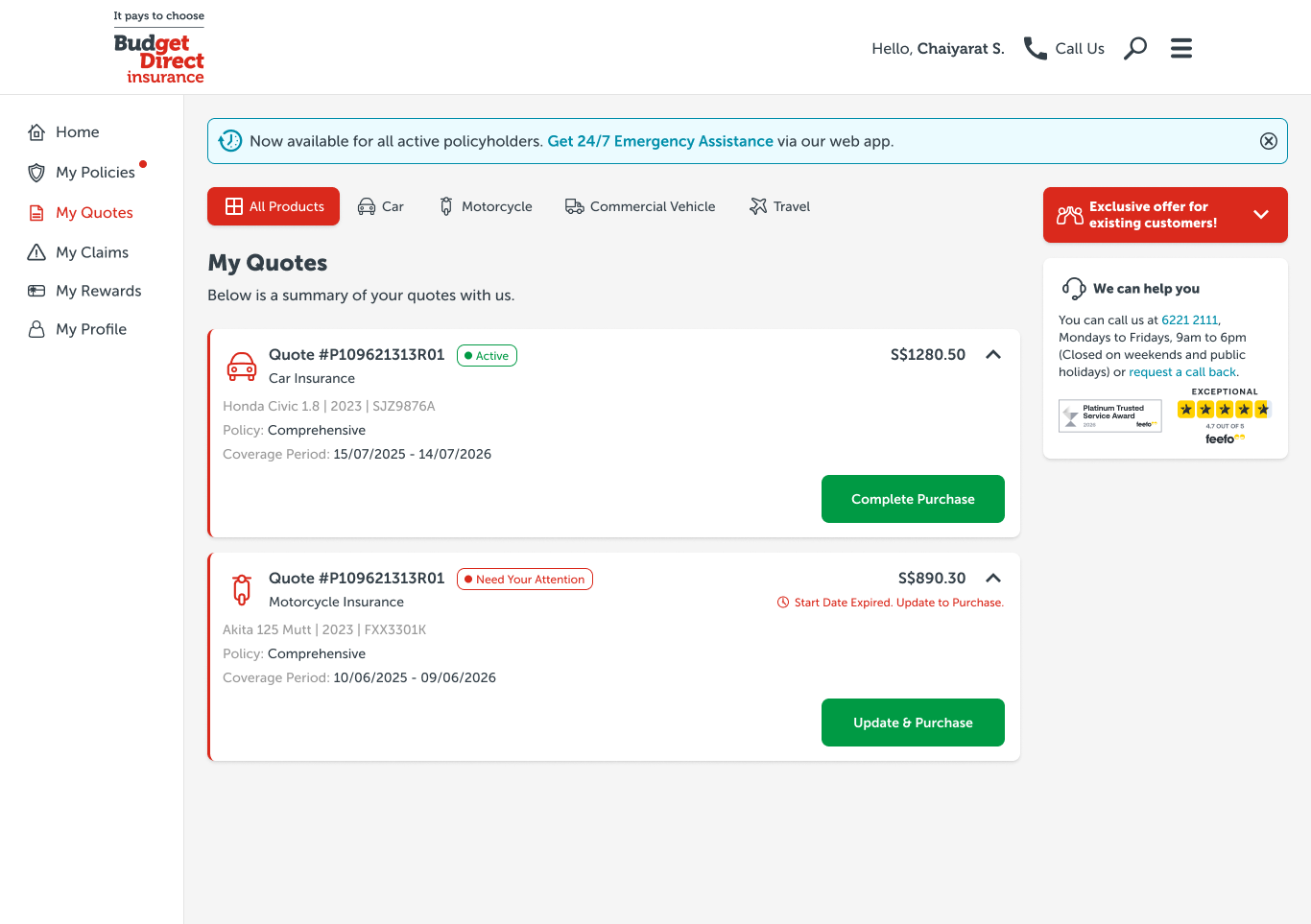Expand the Exclusive offer for existing customers panel
The image size is (1311, 924).
(x=1165, y=215)
